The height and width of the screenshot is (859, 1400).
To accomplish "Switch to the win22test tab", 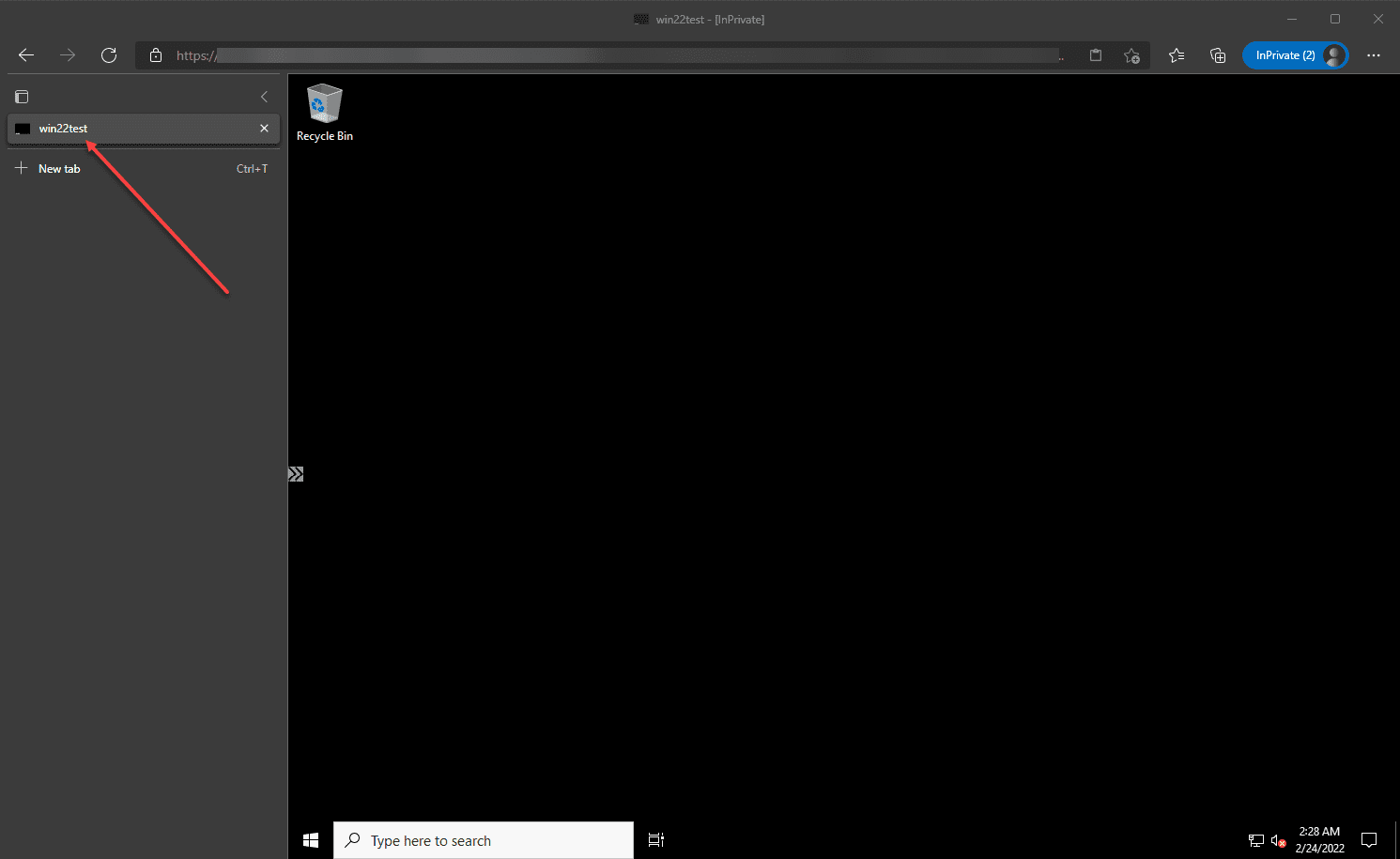I will tap(144, 129).
